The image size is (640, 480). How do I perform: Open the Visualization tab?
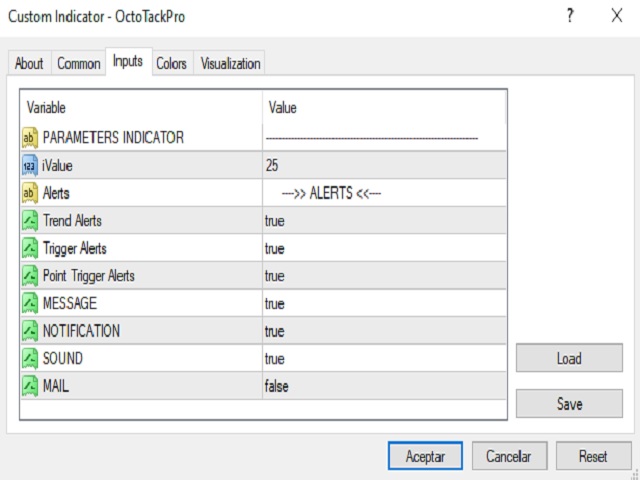tap(230, 63)
